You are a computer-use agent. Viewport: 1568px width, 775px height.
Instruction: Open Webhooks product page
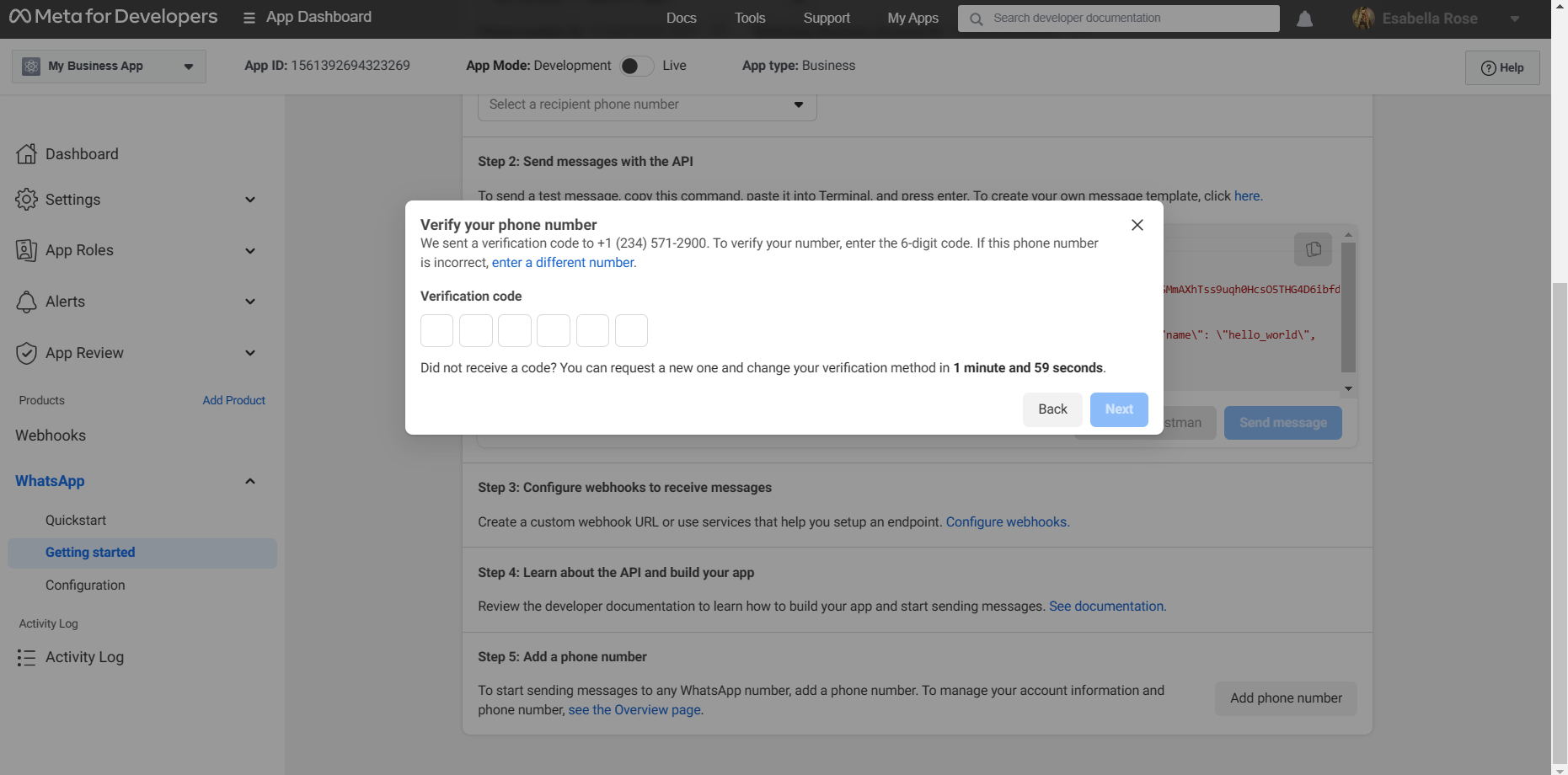coord(51,436)
